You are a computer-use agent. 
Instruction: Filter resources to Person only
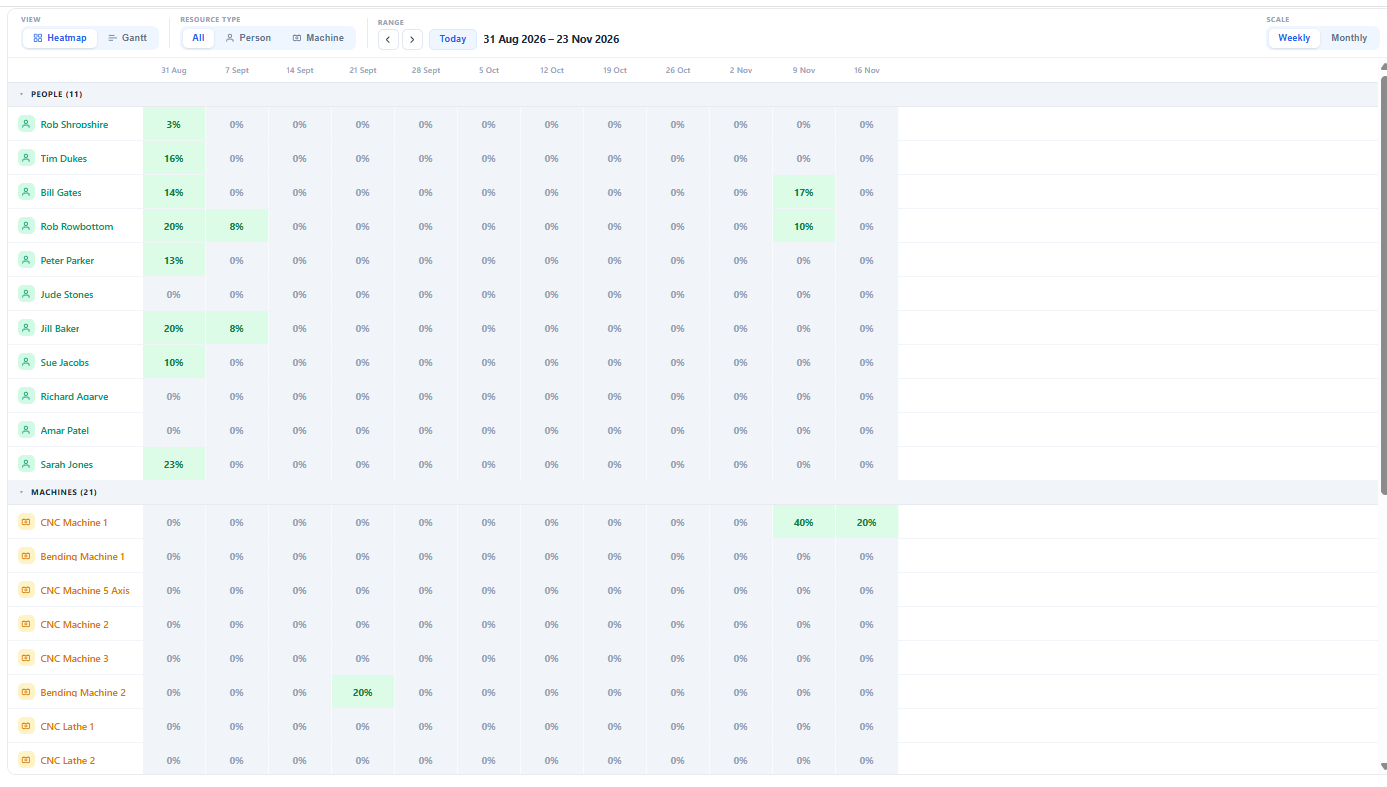tap(248, 38)
